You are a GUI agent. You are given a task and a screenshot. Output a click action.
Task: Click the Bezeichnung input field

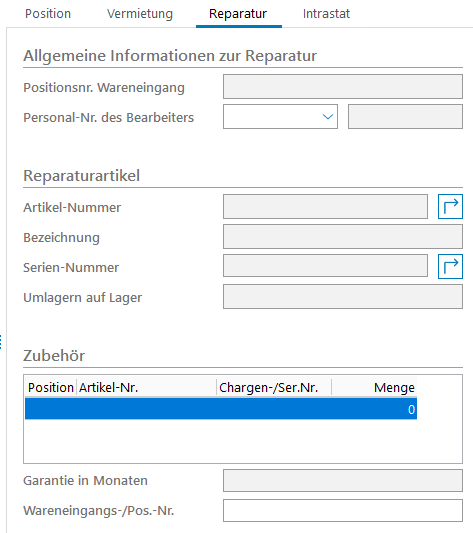[x=343, y=236]
